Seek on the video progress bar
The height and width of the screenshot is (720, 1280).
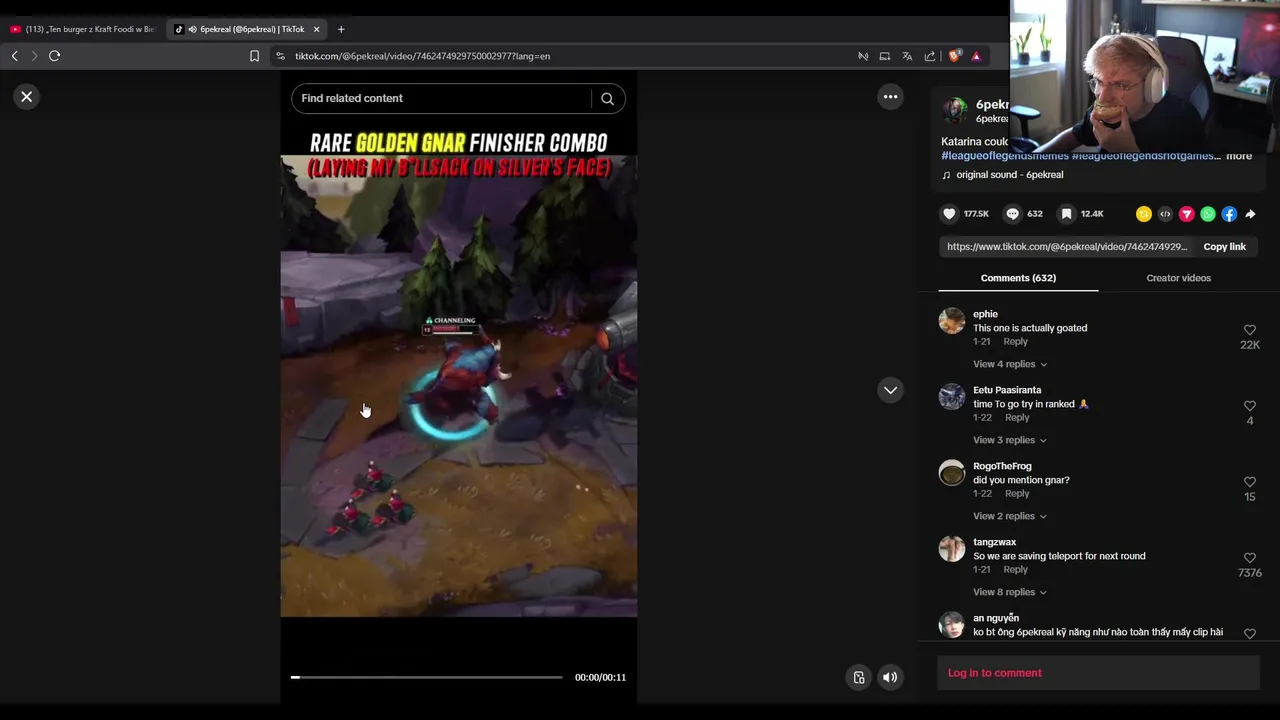tap(427, 677)
